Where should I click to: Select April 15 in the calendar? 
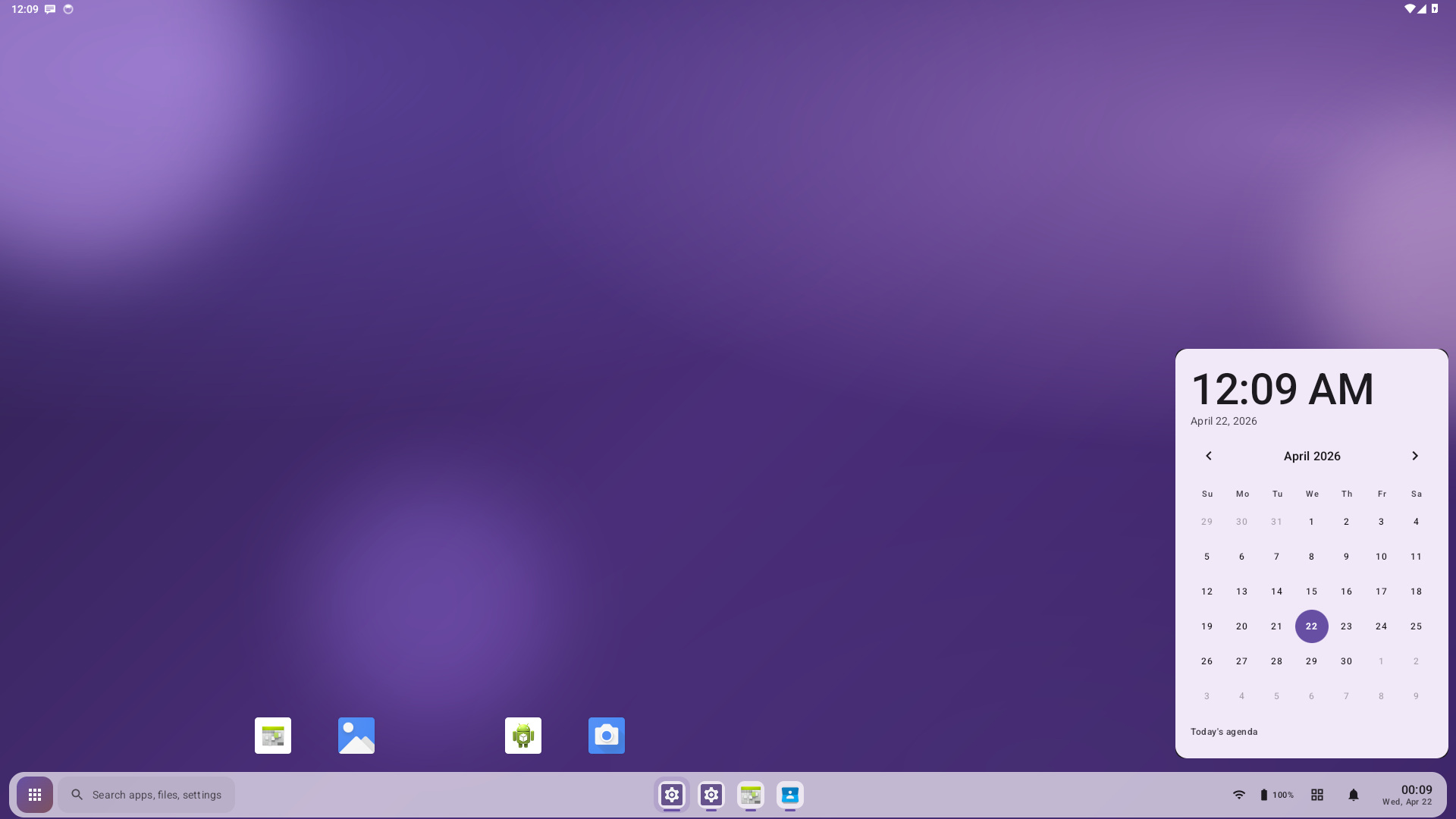(1311, 591)
